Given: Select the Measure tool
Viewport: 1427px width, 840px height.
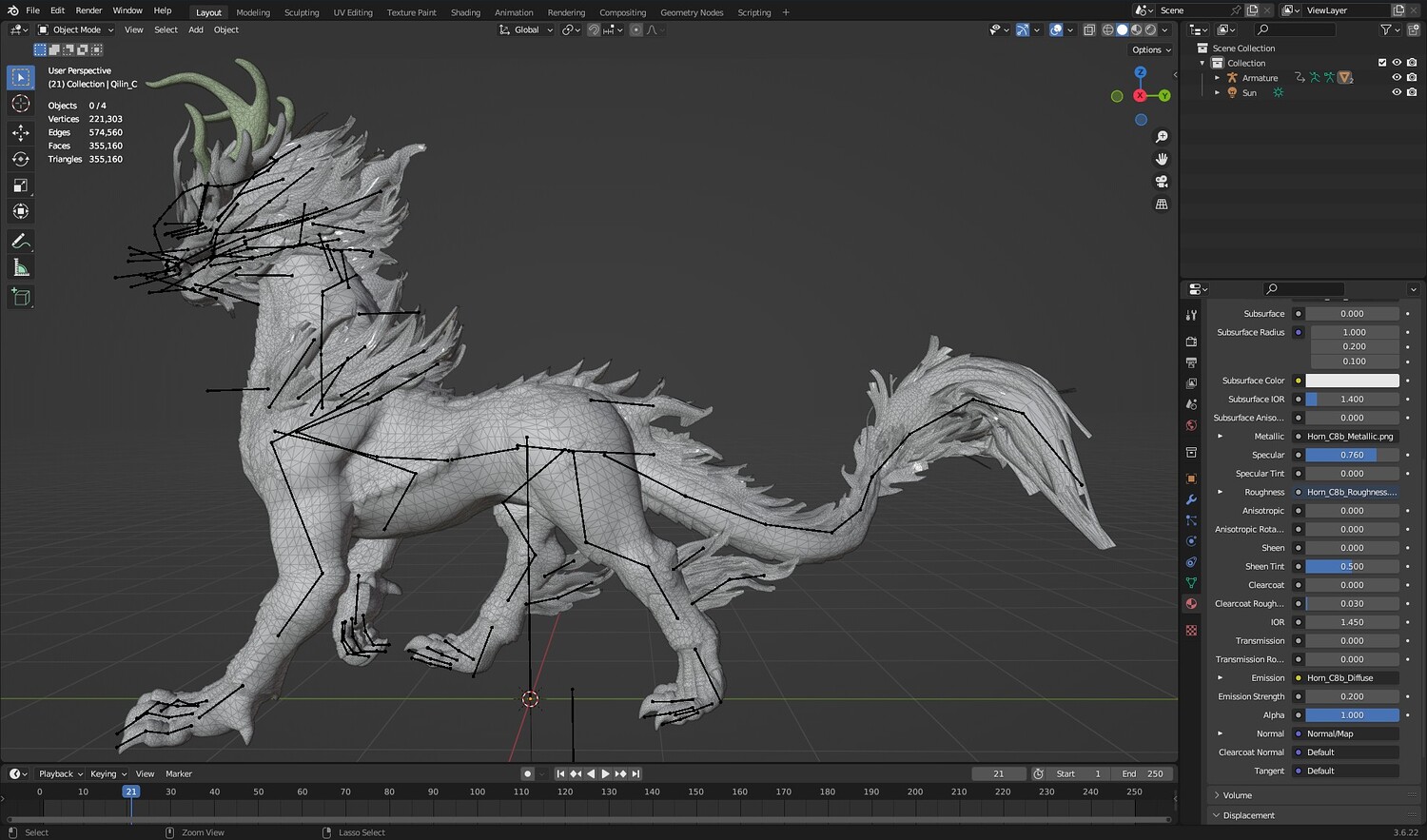Looking at the screenshot, I should (x=21, y=268).
